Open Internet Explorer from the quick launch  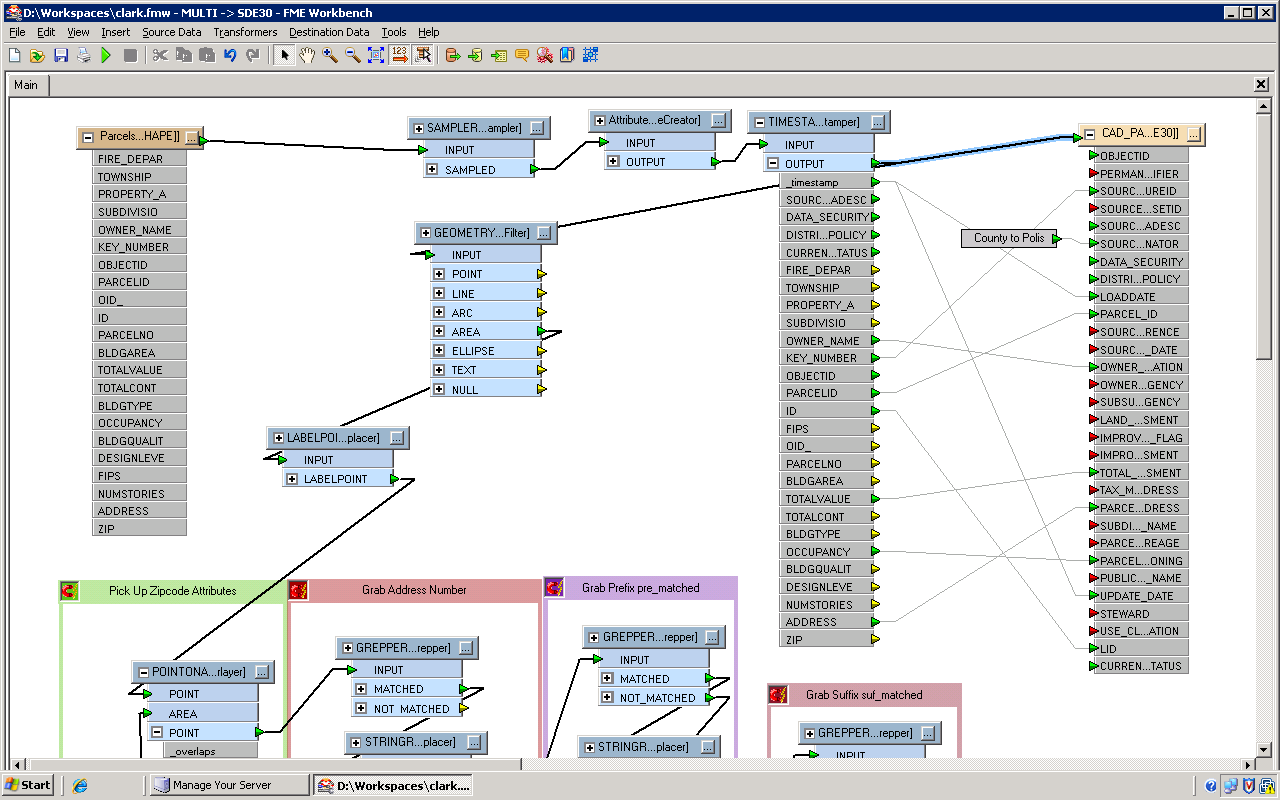80,785
